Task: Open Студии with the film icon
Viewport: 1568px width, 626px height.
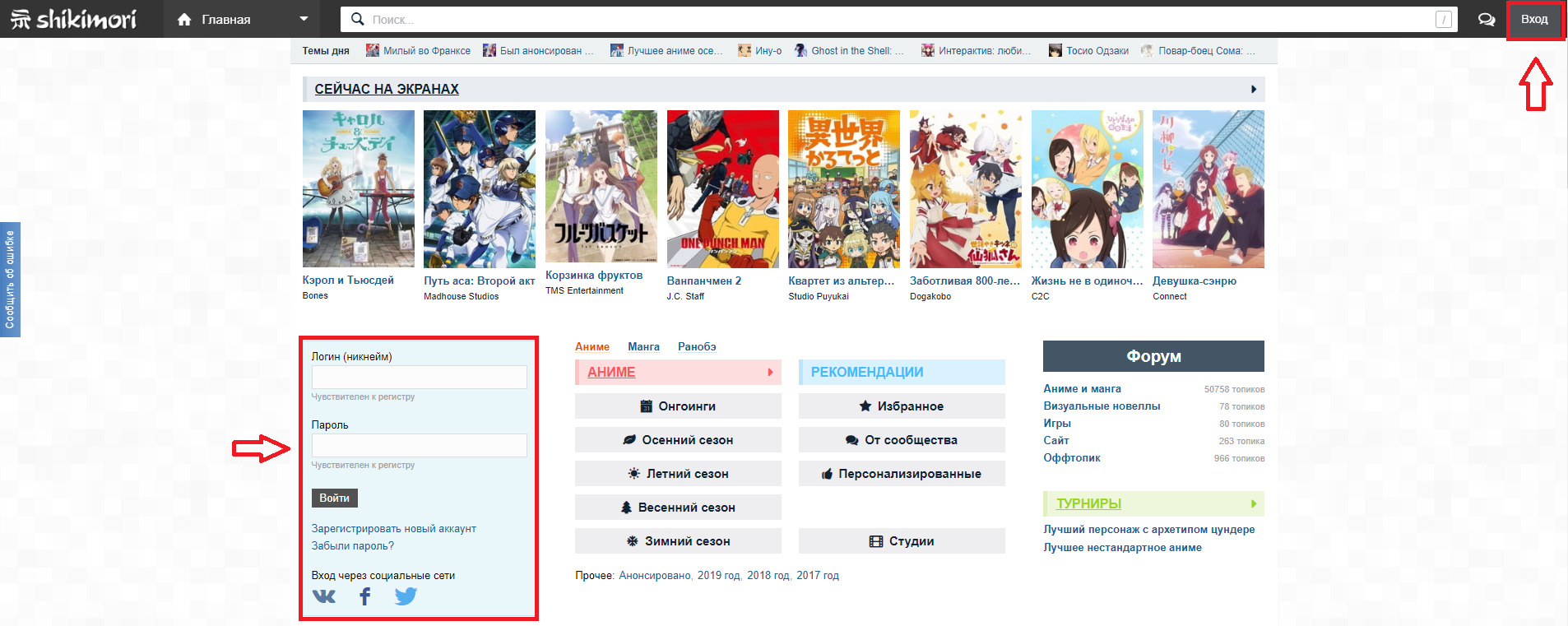Action: point(901,541)
